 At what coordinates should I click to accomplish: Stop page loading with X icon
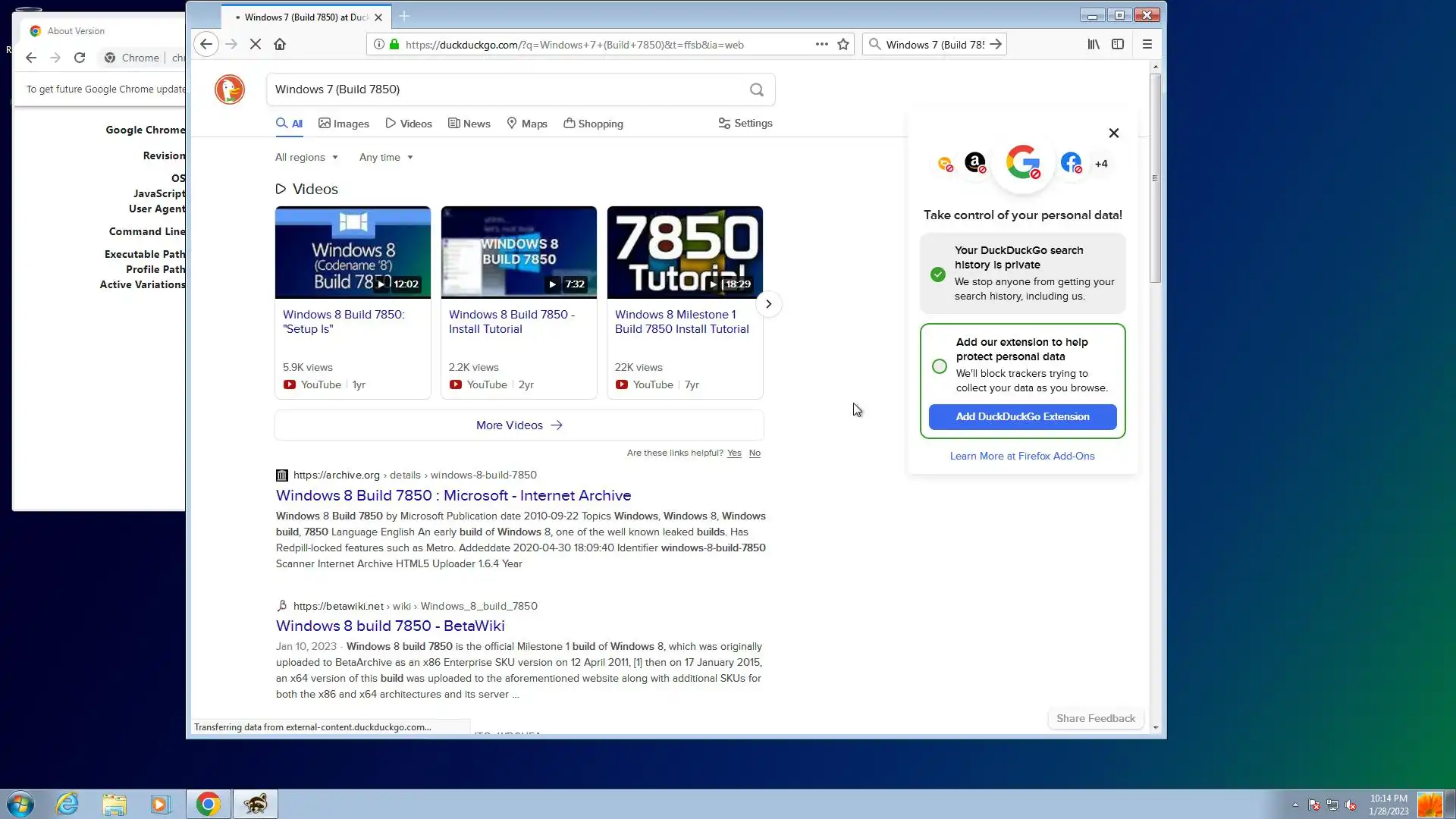(x=256, y=44)
